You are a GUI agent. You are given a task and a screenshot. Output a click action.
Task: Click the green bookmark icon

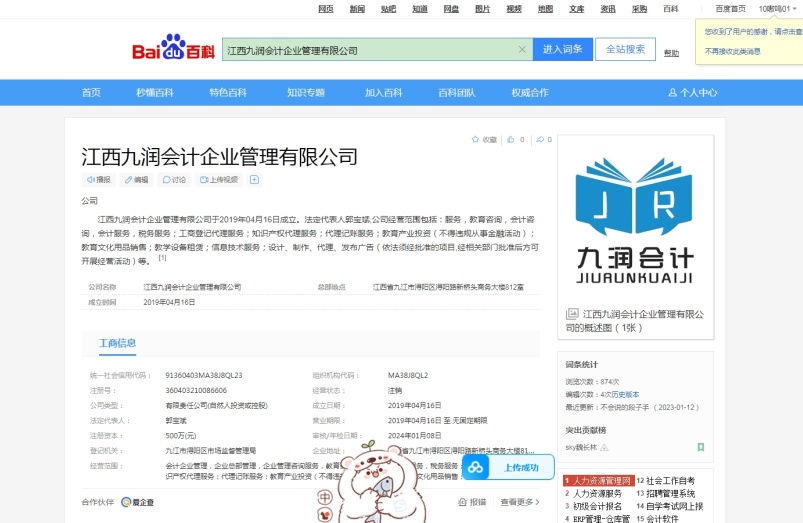click(701, 447)
